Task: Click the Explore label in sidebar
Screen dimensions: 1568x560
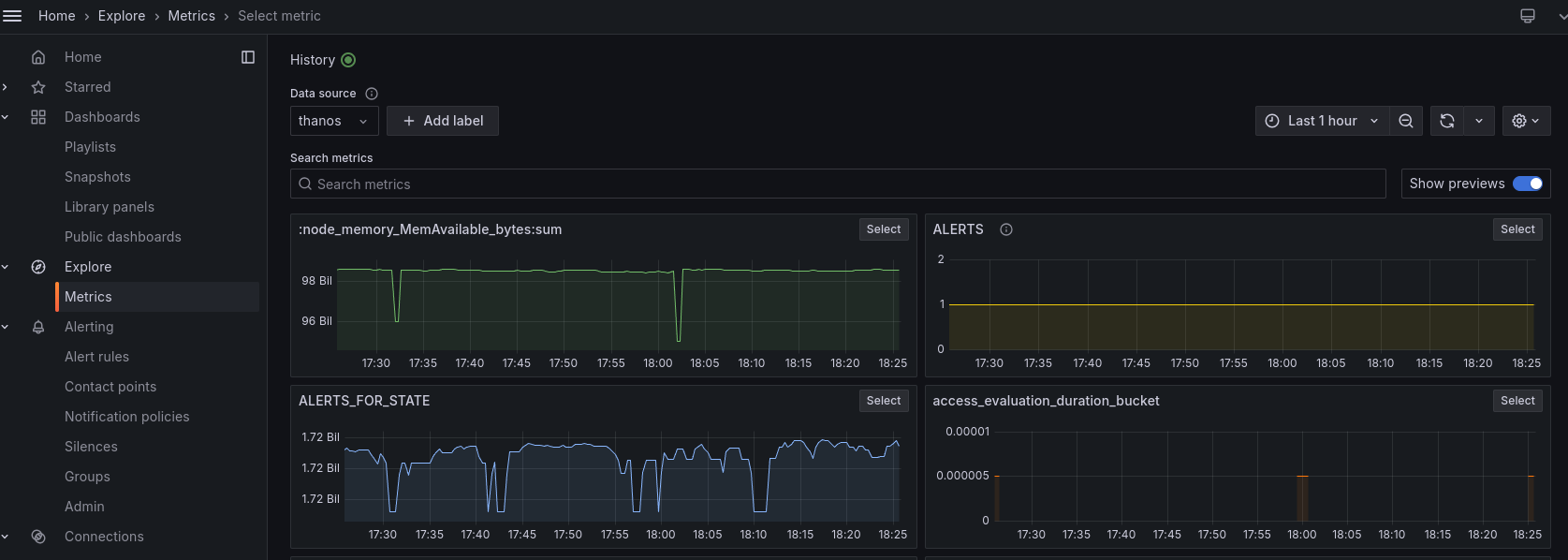Action: coord(88,267)
